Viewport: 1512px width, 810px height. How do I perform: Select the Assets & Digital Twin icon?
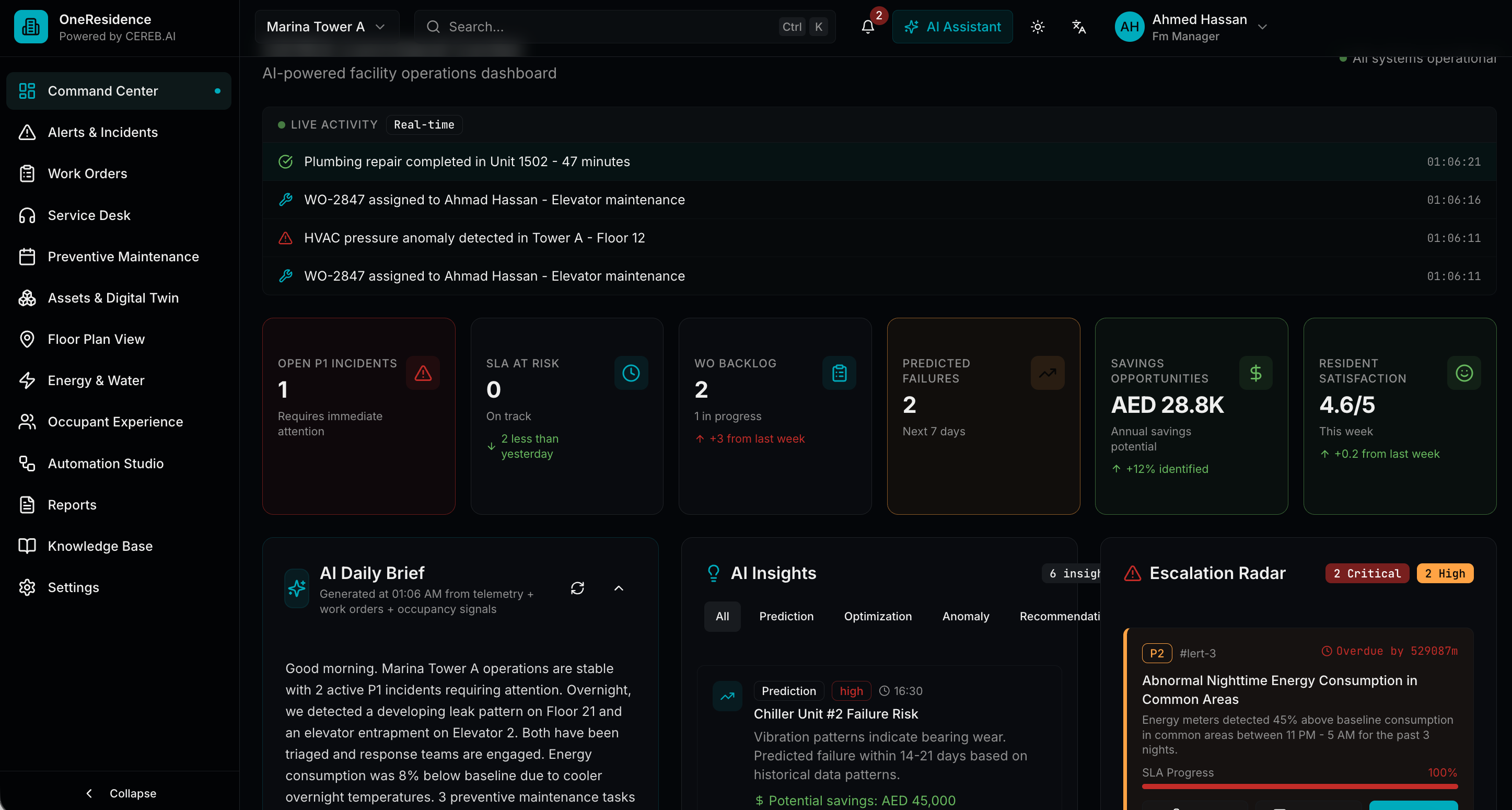coord(27,297)
